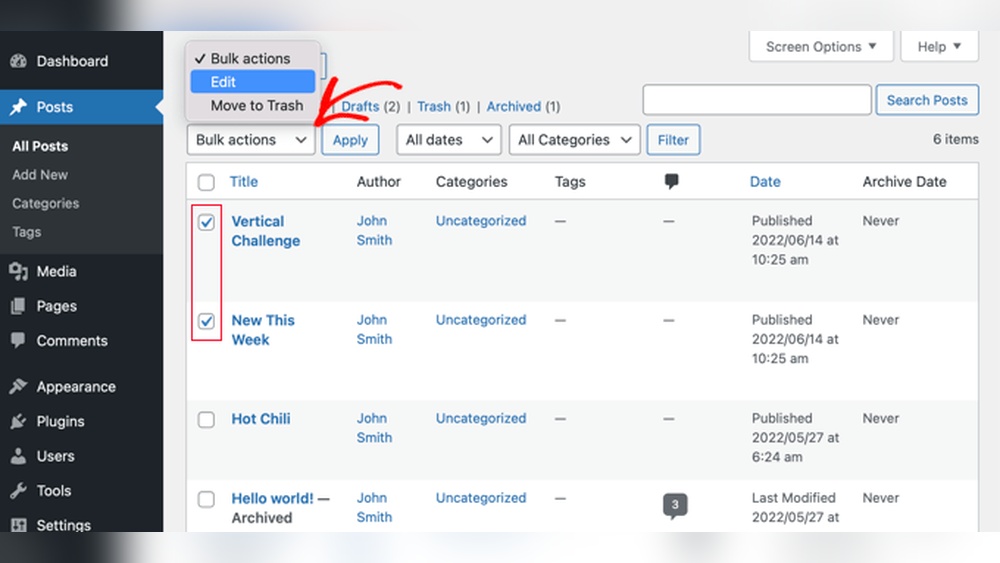Image resolution: width=1000 pixels, height=563 pixels.
Task: Open the All Categories dropdown
Action: click(x=575, y=140)
